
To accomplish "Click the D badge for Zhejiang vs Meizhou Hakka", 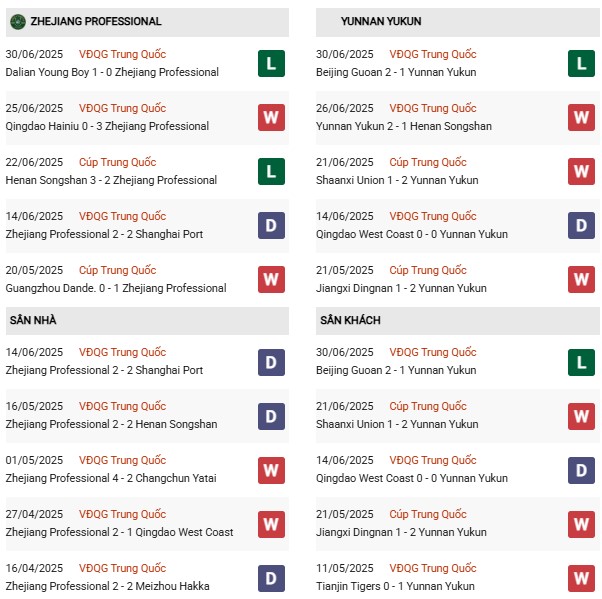I will [271, 578].
